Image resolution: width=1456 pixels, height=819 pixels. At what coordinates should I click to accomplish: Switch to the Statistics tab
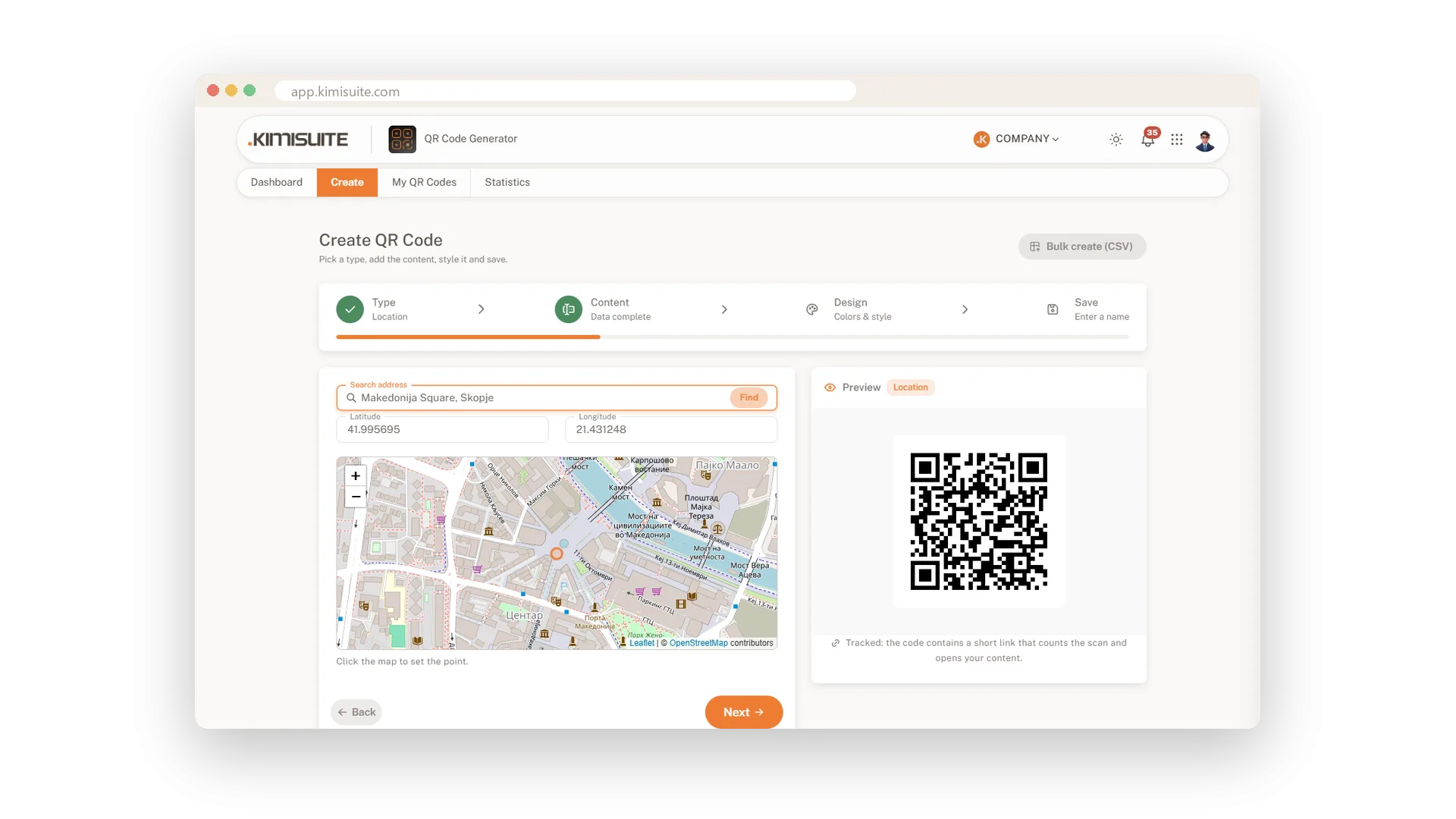point(507,183)
